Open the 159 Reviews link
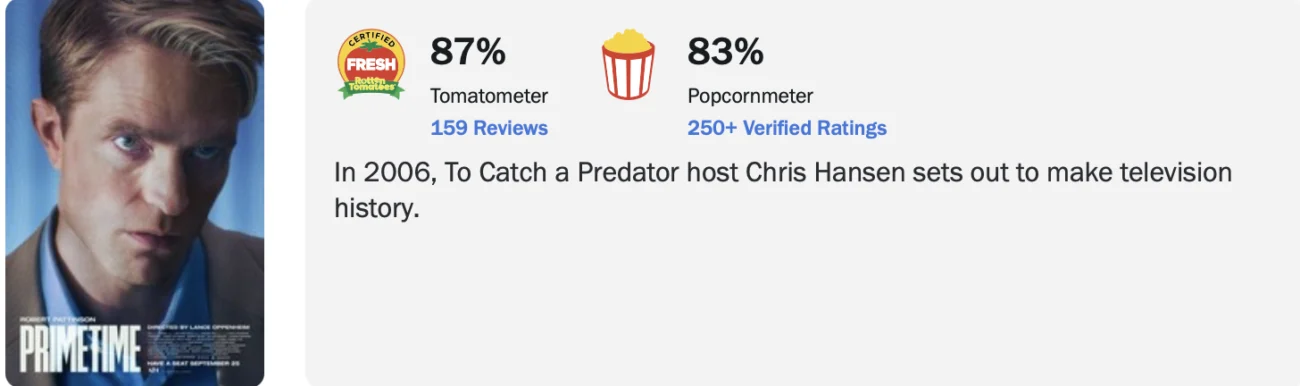The width and height of the screenshot is (1300, 386). click(489, 128)
